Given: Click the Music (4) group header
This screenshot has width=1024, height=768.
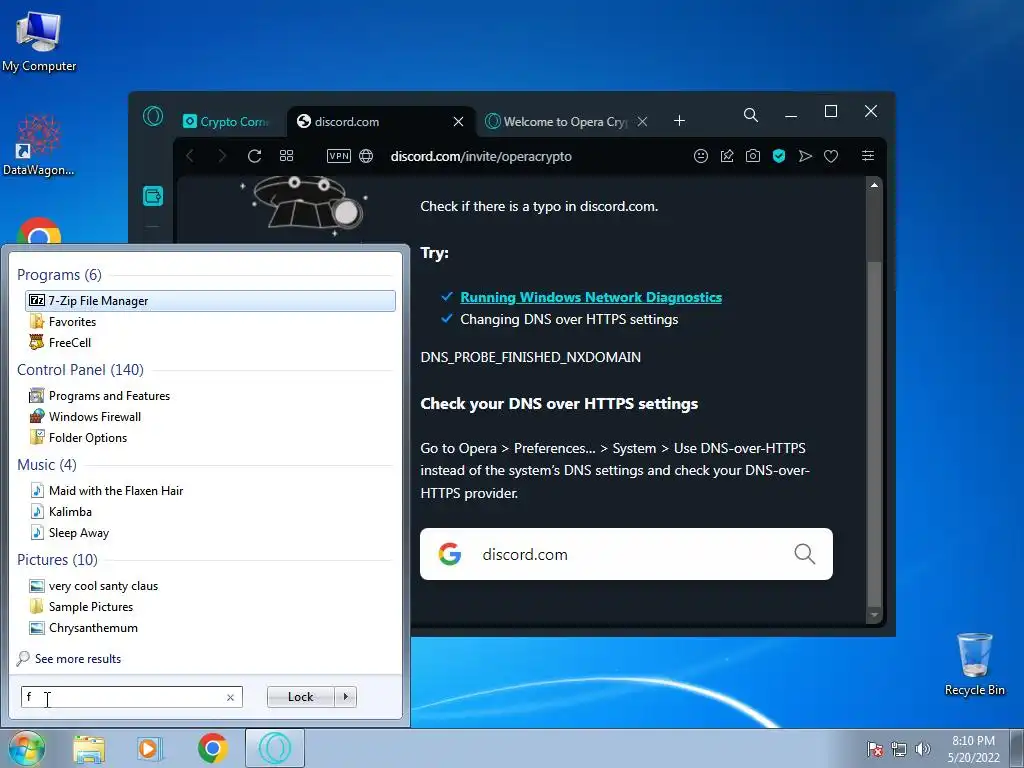Looking at the screenshot, I should pos(47,465).
